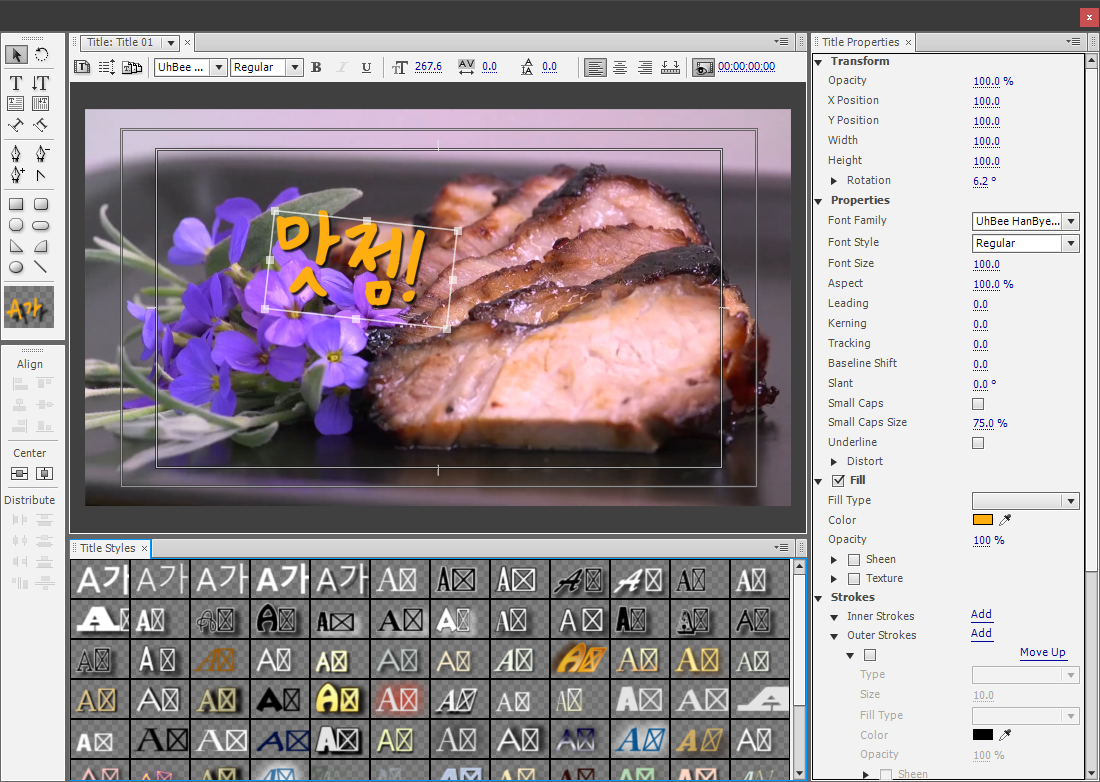The image size is (1100, 782).
Task: Open Tab Stops ruler icon
Action: tap(671, 67)
